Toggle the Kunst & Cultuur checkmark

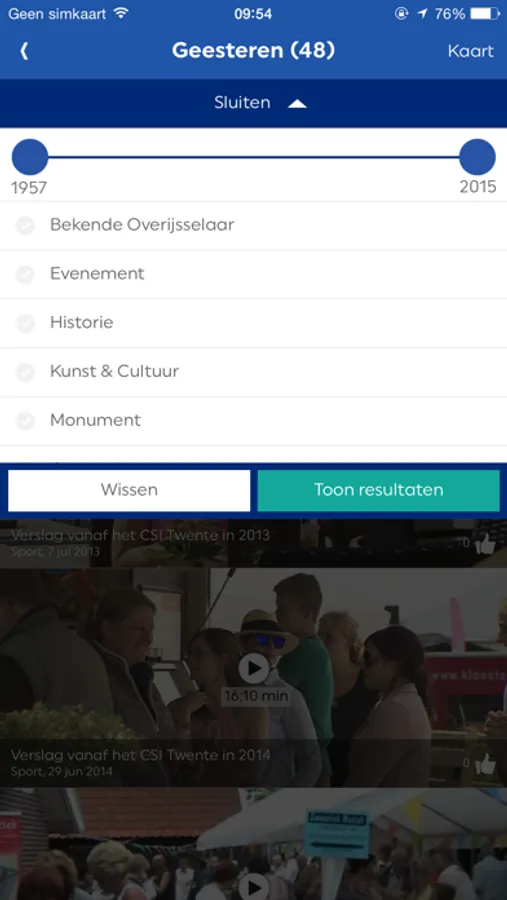coord(25,372)
